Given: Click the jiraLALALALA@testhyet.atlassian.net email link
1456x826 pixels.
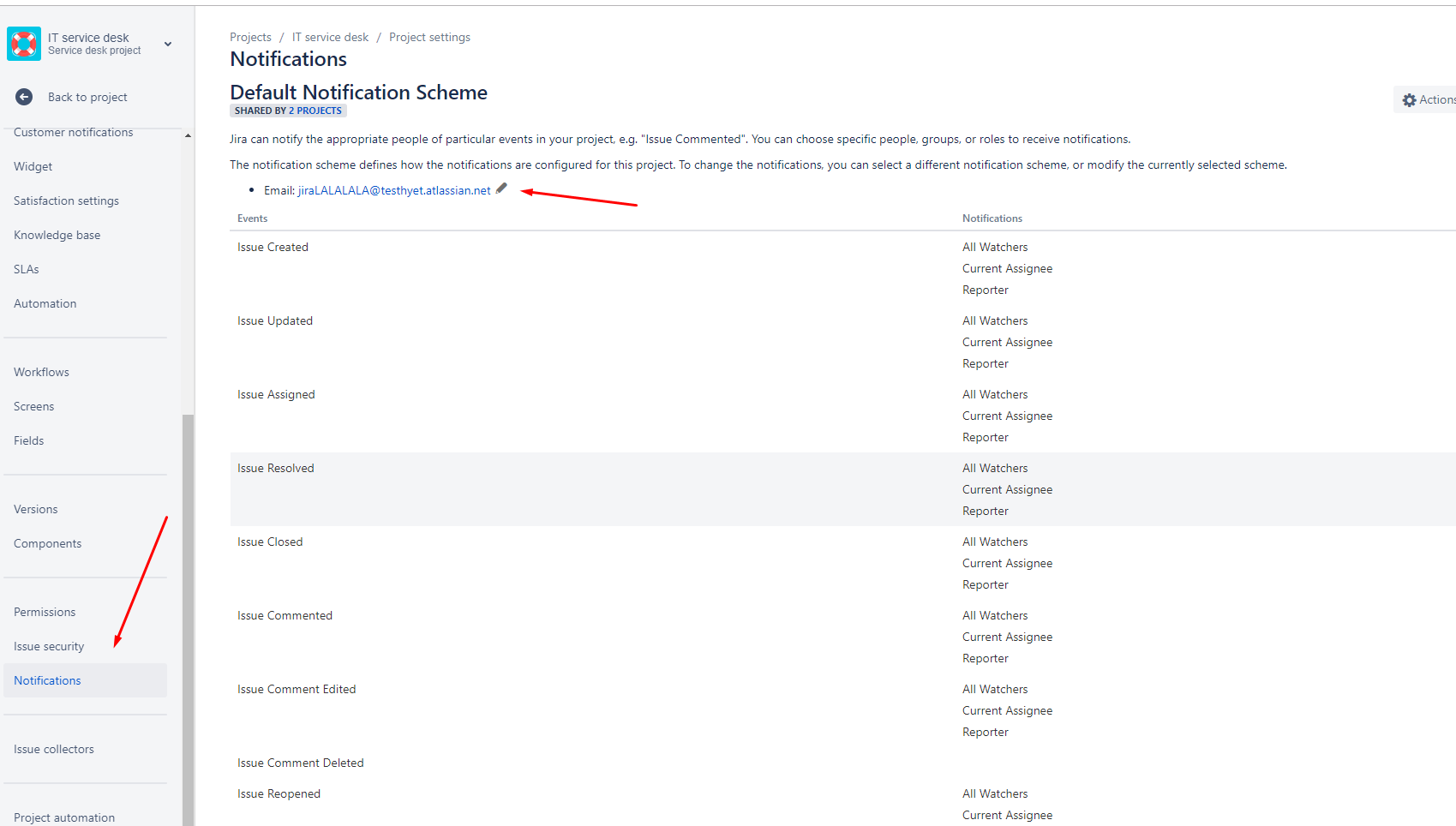Looking at the screenshot, I should (x=394, y=189).
